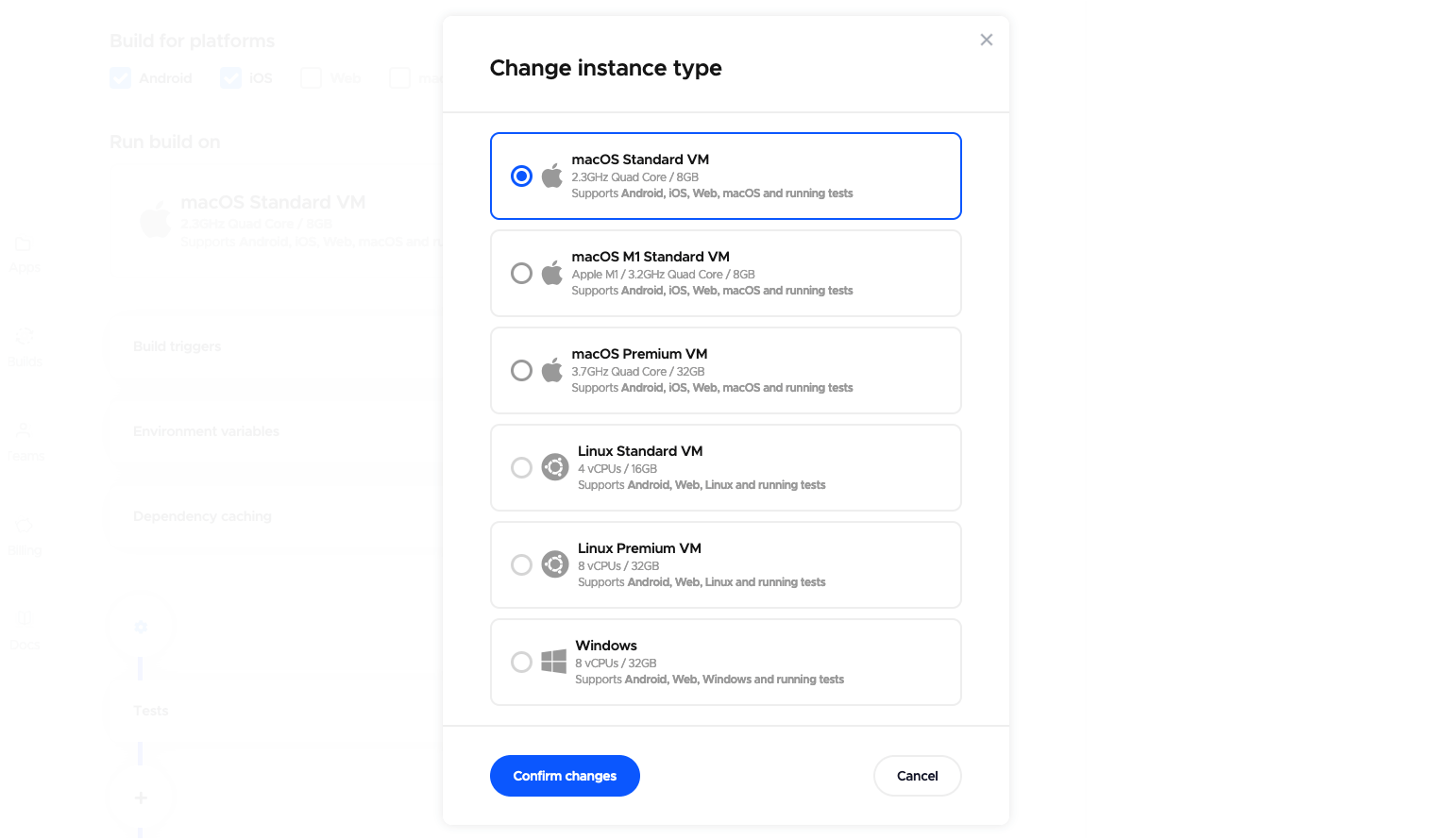The image size is (1454, 840).
Task: Dismiss the dialog with the X
Action: (x=986, y=40)
